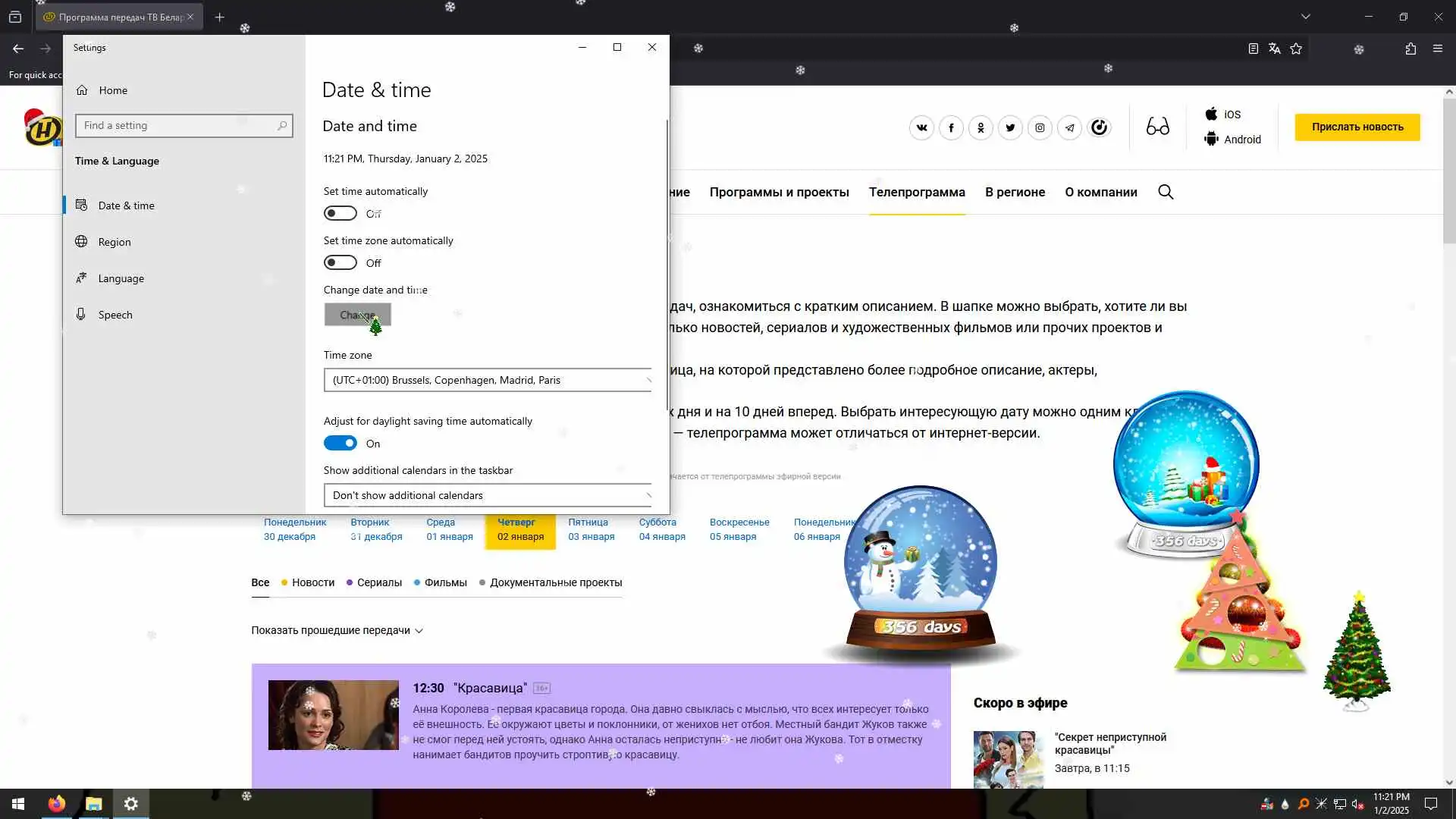Bookmark page with star icon
The width and height of the screenshot is (1456, 819).
[1296, 49]
